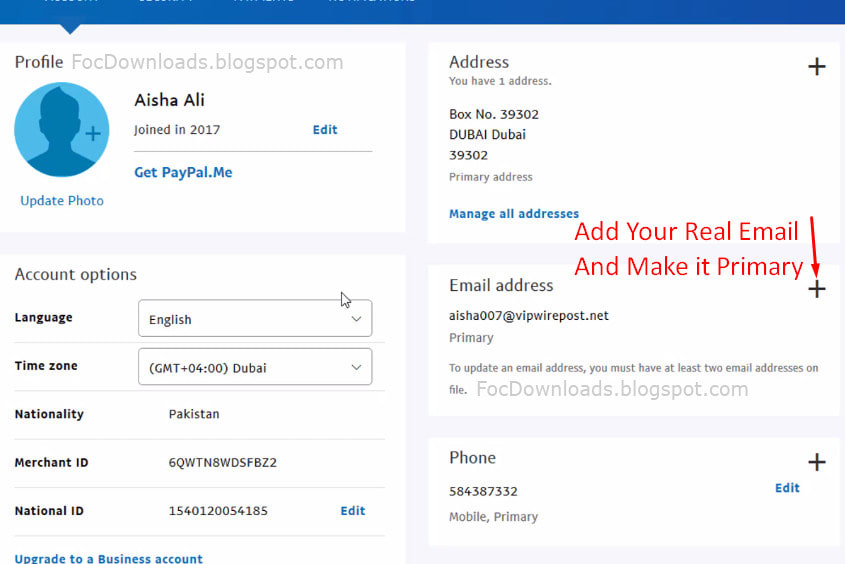Open the Get PayPal.Me link
Viewport: 845px width, 564px height.
point(183,172)
